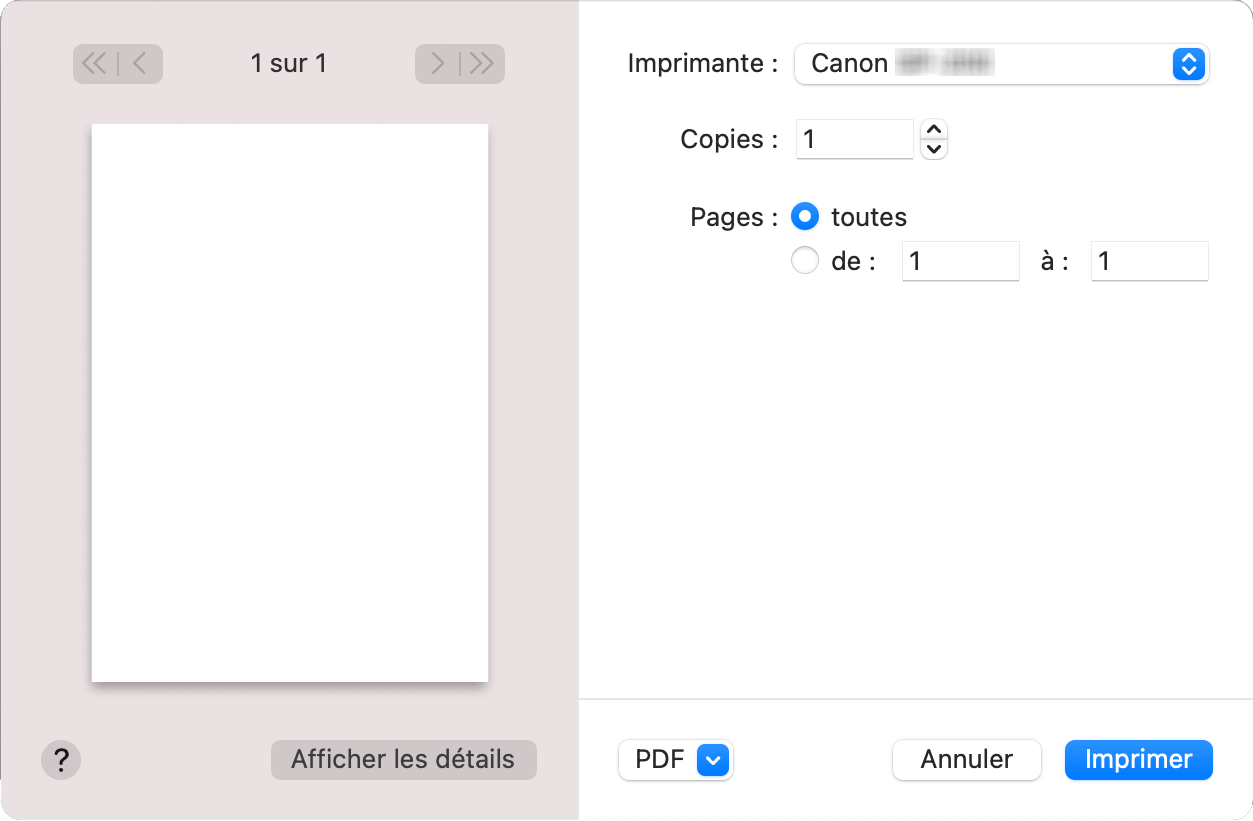Select the 'toutes' pages radio button

point(805,216)
